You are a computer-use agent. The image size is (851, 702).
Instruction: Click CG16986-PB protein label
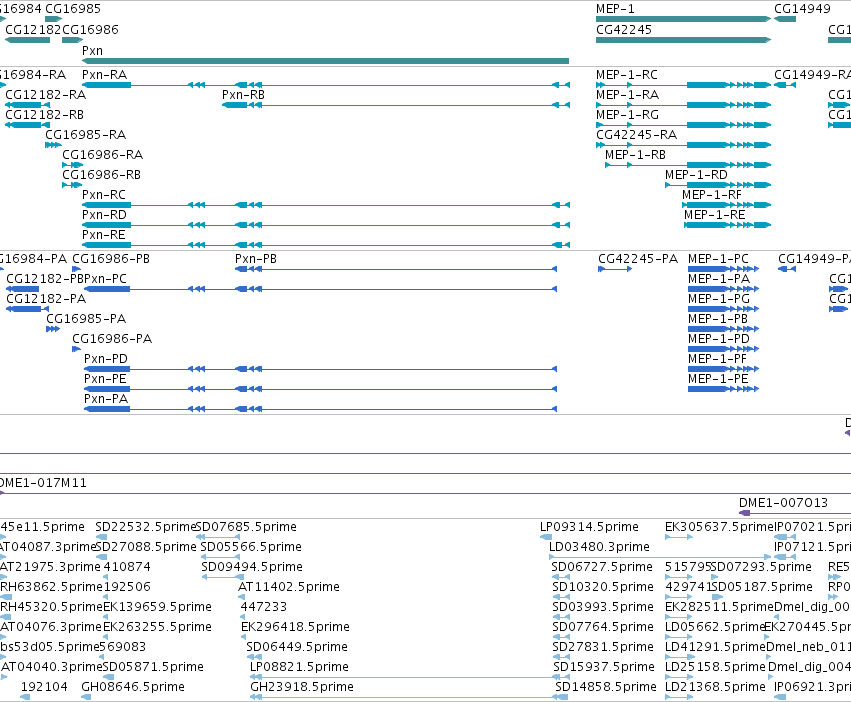111,258
